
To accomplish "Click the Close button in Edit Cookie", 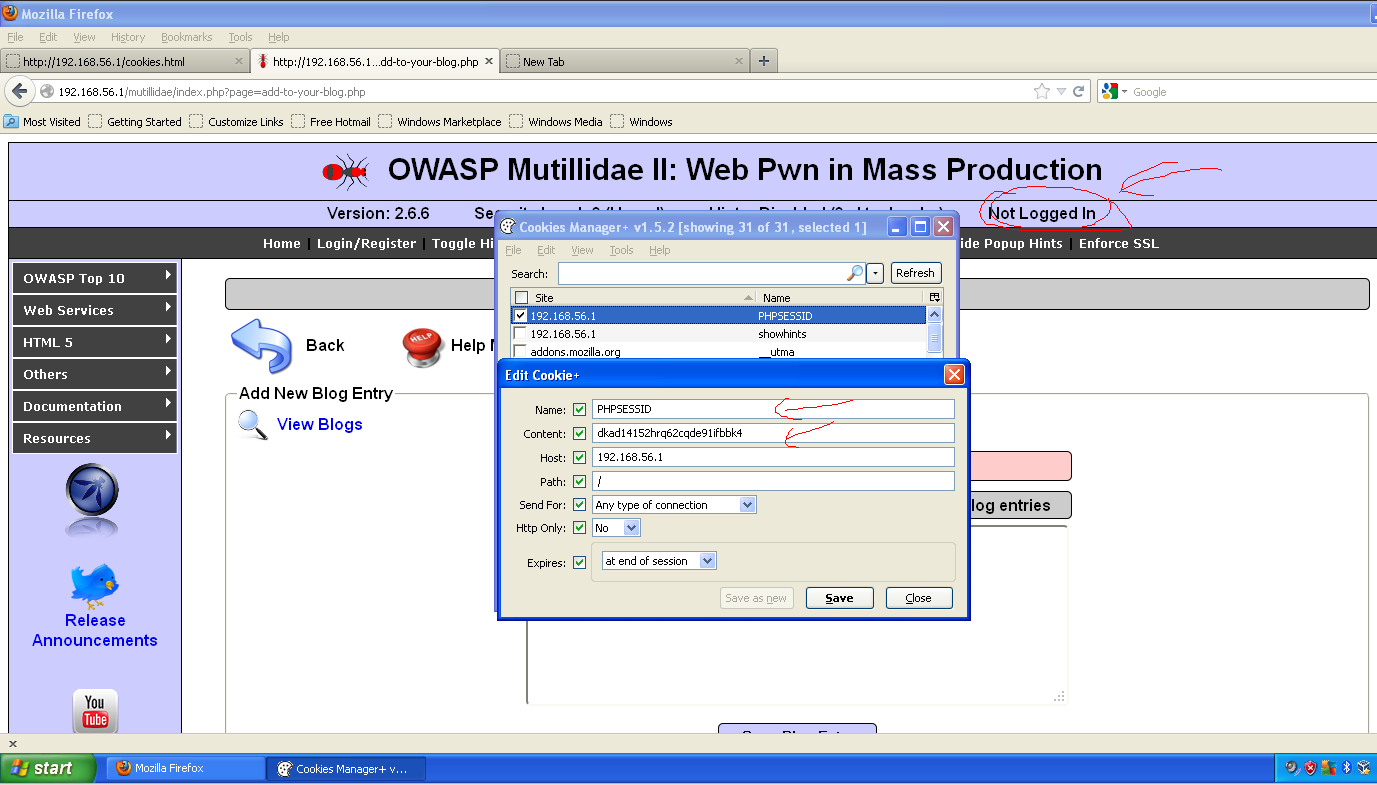I will 918,598.
